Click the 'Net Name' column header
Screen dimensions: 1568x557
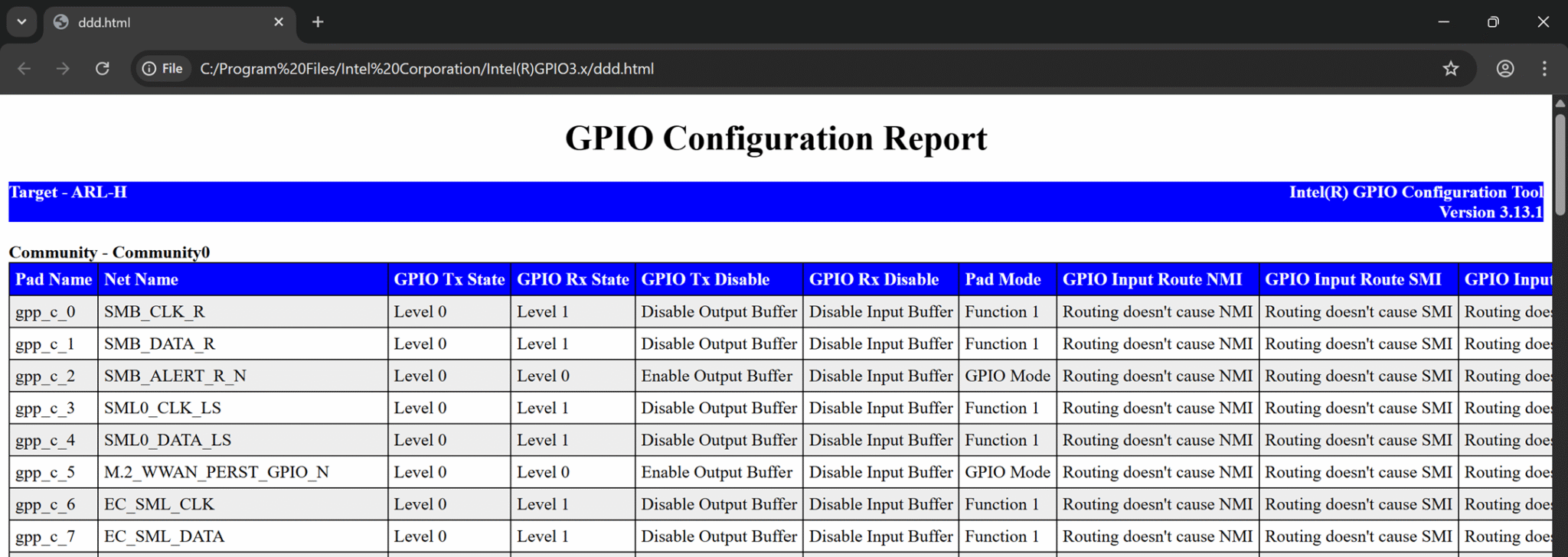coord(243,279)
